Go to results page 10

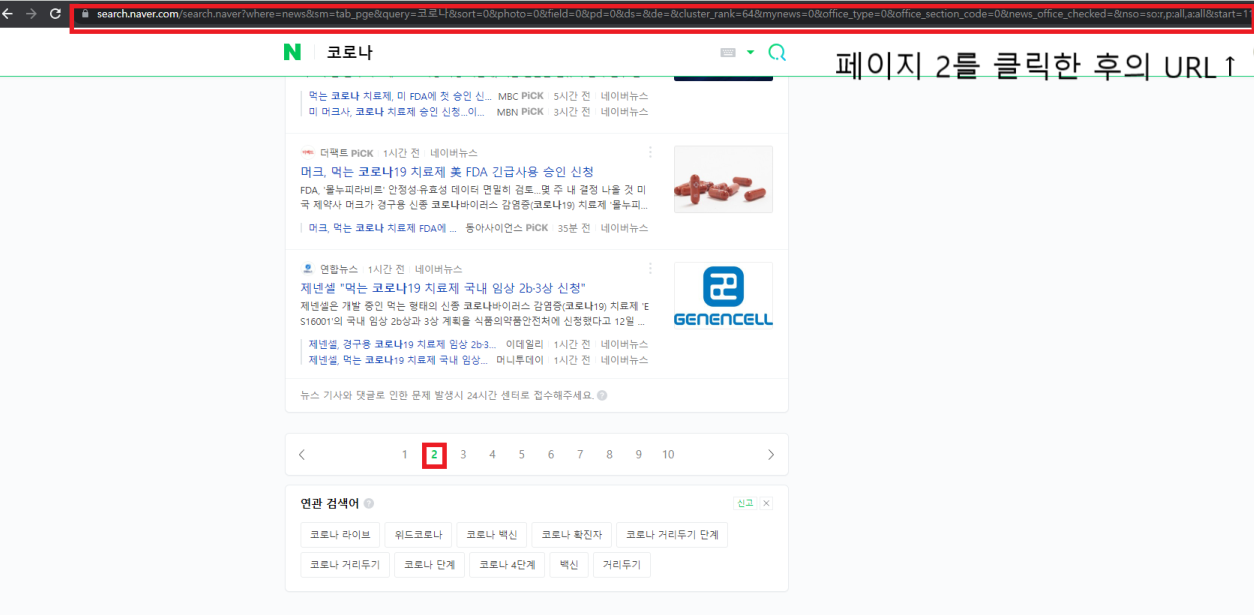668,454
